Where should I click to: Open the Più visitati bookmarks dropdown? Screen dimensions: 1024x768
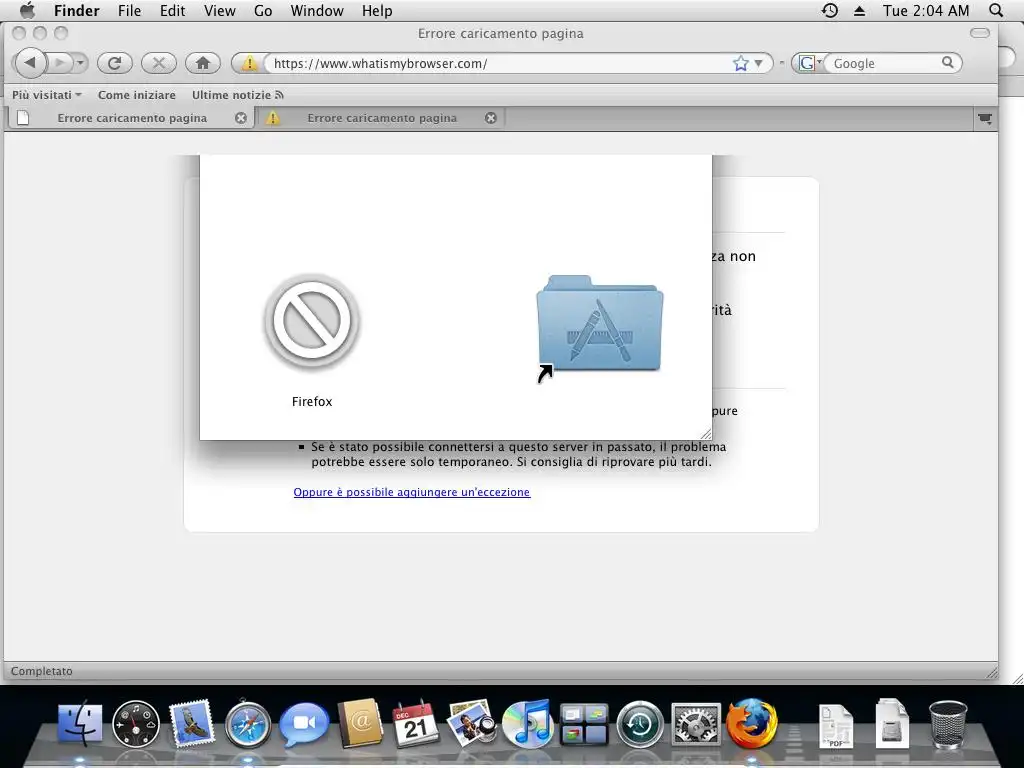[x=47, y=95]
